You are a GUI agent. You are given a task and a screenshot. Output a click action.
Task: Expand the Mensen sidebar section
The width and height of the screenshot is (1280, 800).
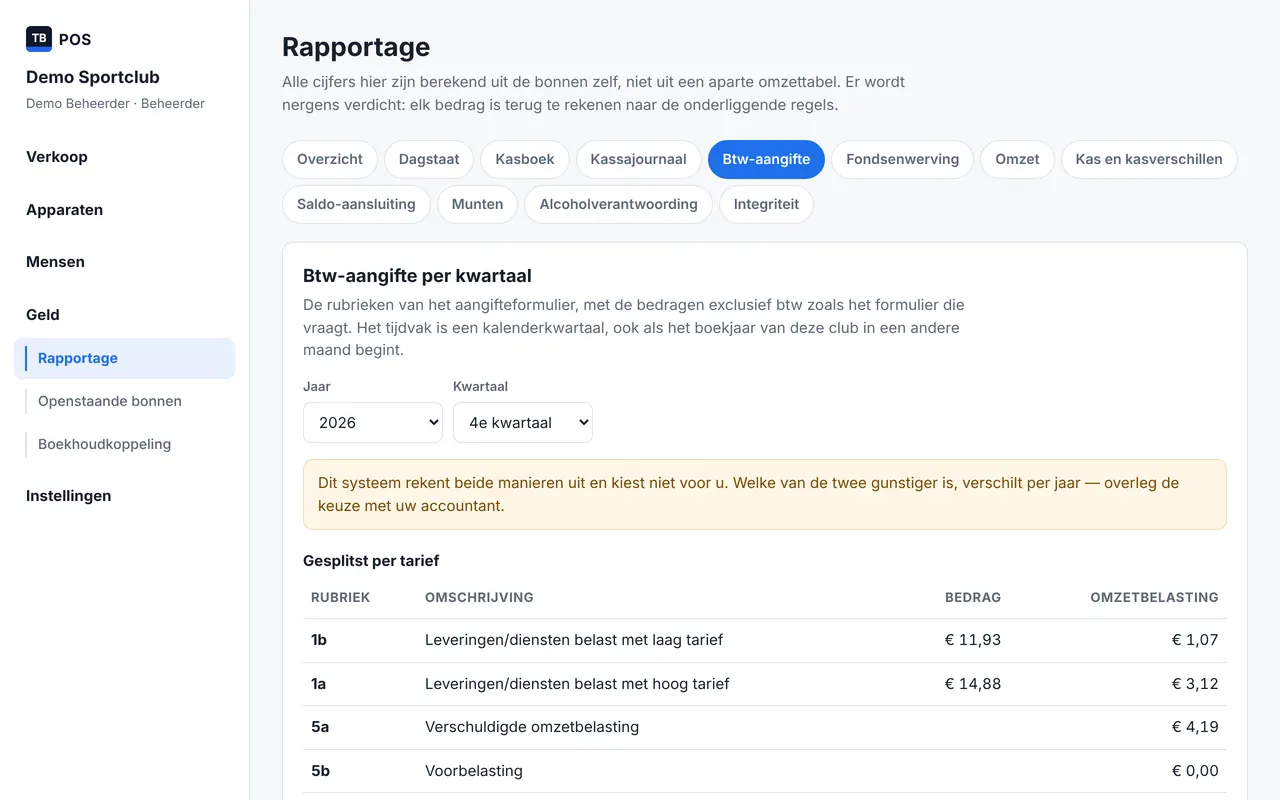pos(55,262)
